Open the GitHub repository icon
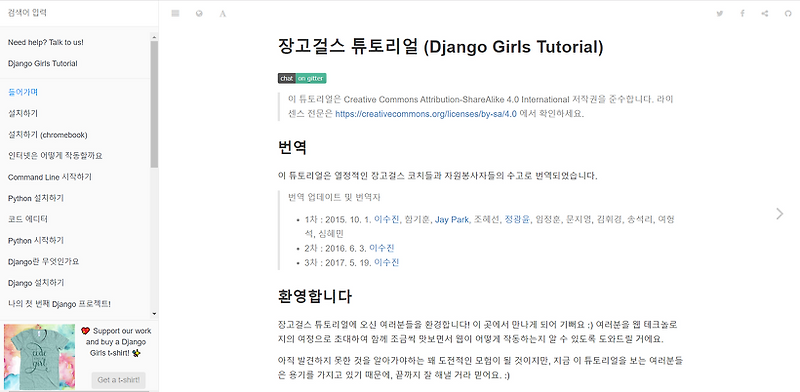The image size is (800, 392). [788, 13]
